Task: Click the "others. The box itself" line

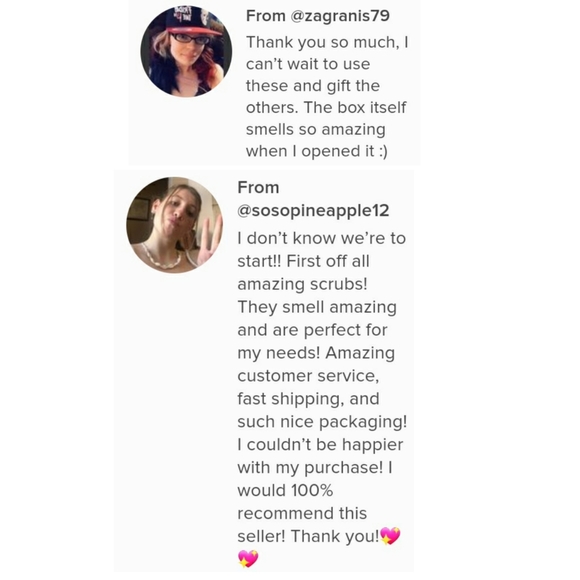Action: tap(326, 108)
